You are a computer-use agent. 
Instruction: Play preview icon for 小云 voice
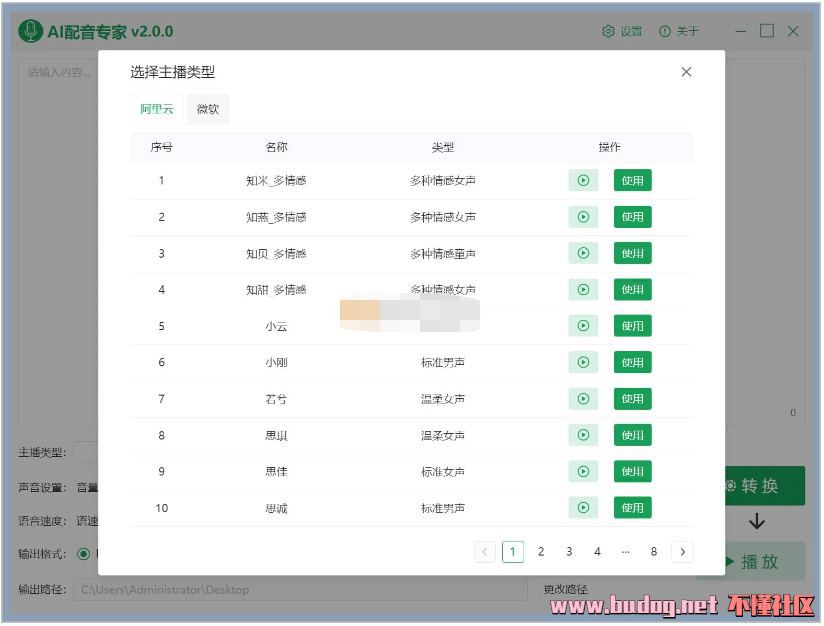click(583, 326)
